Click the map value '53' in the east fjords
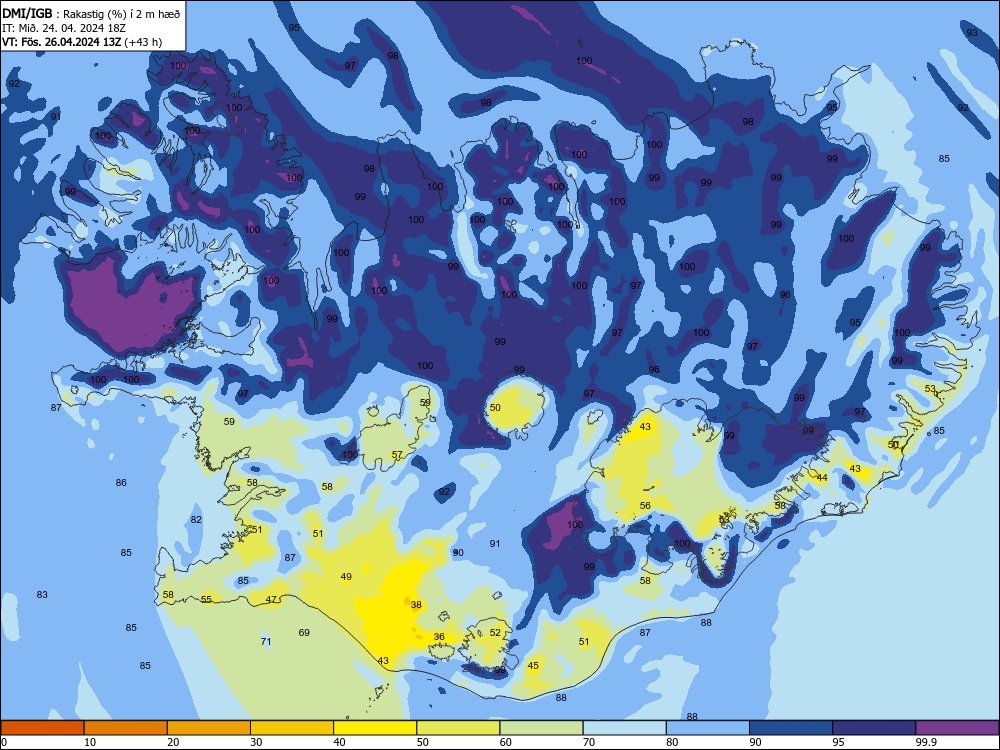Screen dimensions: 1000x750 point(930,389)
